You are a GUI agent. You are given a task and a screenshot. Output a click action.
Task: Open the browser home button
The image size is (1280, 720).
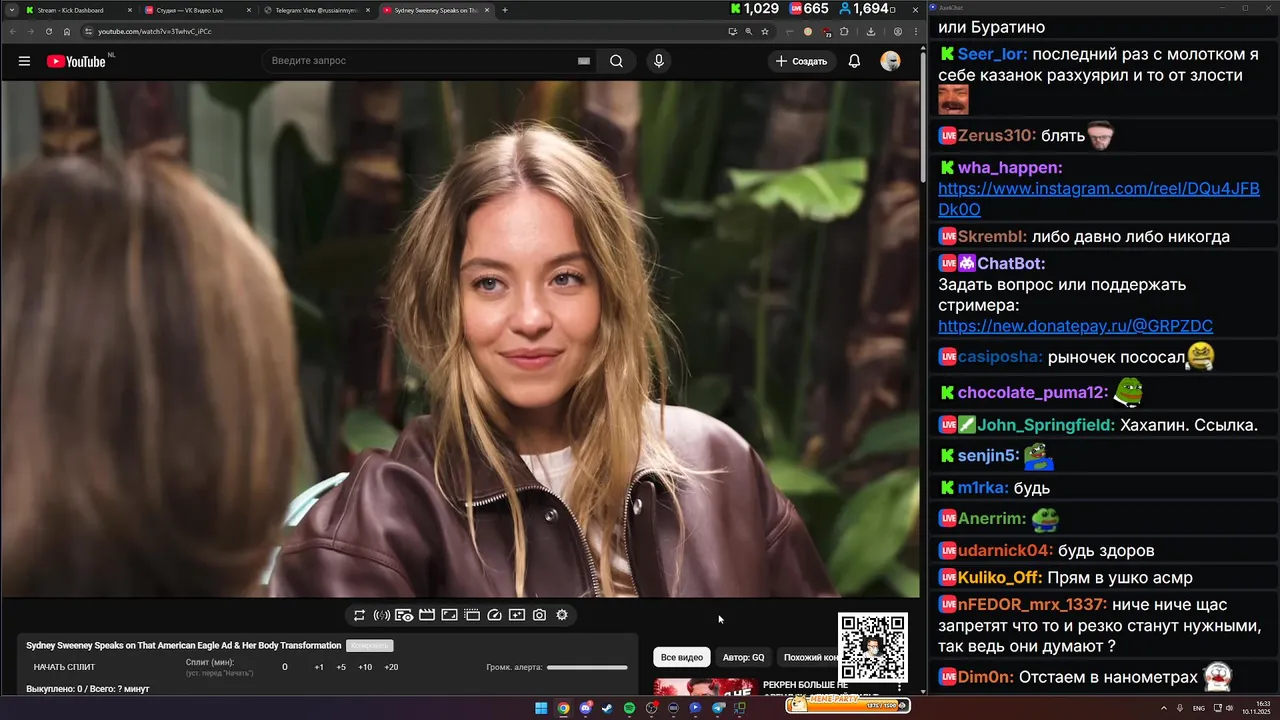tap(67, 31)
